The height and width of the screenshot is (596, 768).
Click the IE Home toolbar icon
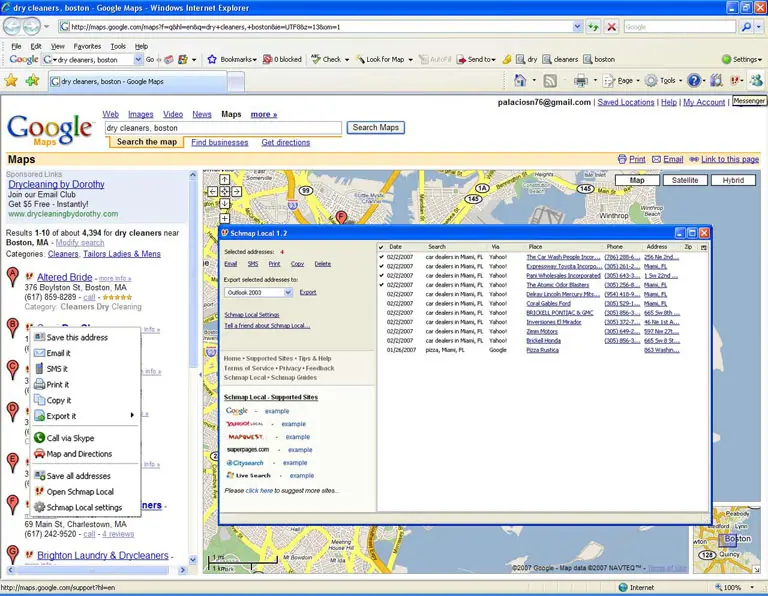click(x=519, y=81)
